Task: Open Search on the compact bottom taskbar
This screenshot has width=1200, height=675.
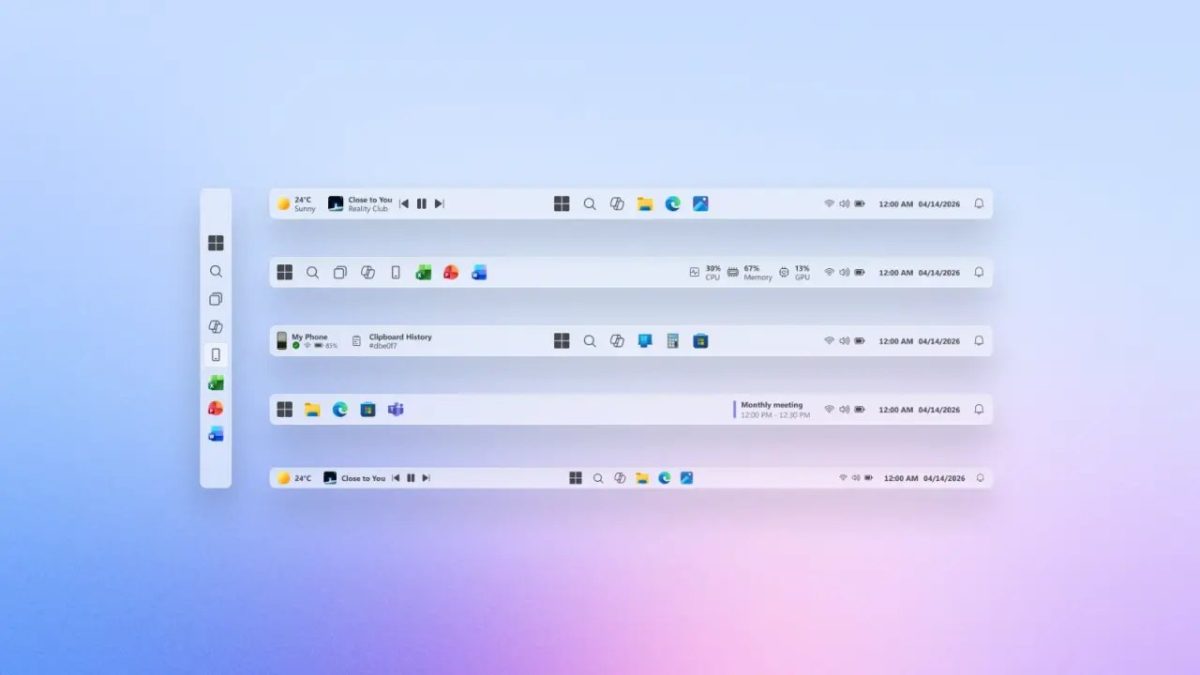Action: pos(598,478)
